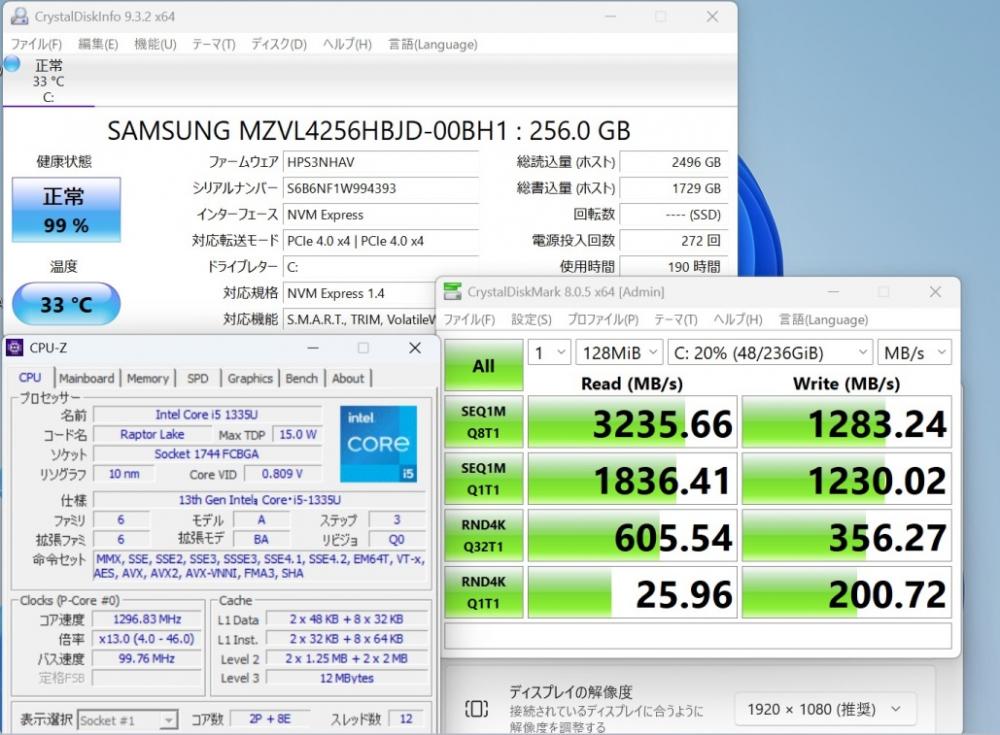This screenshot has height=735, width=1000.
Task: Click the serial number field S6B6NF1W994393
Action: (x=380, y=188)
